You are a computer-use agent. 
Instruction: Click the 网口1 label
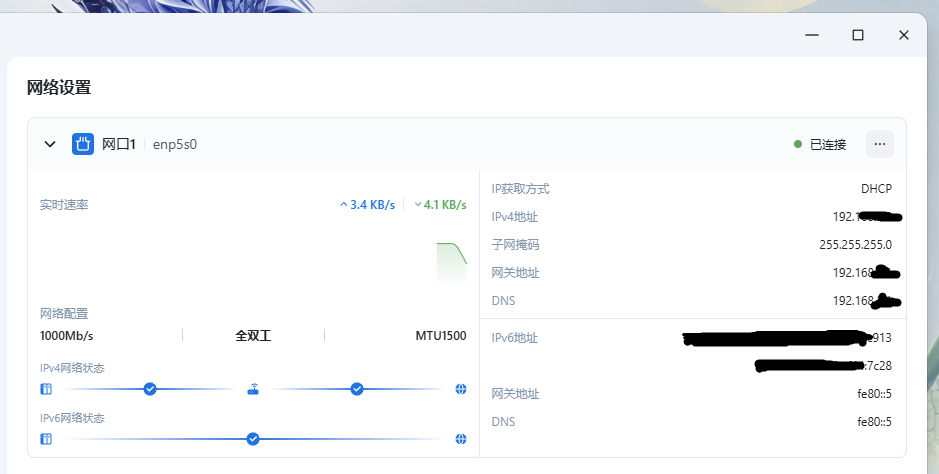click(x=119, y=144)
